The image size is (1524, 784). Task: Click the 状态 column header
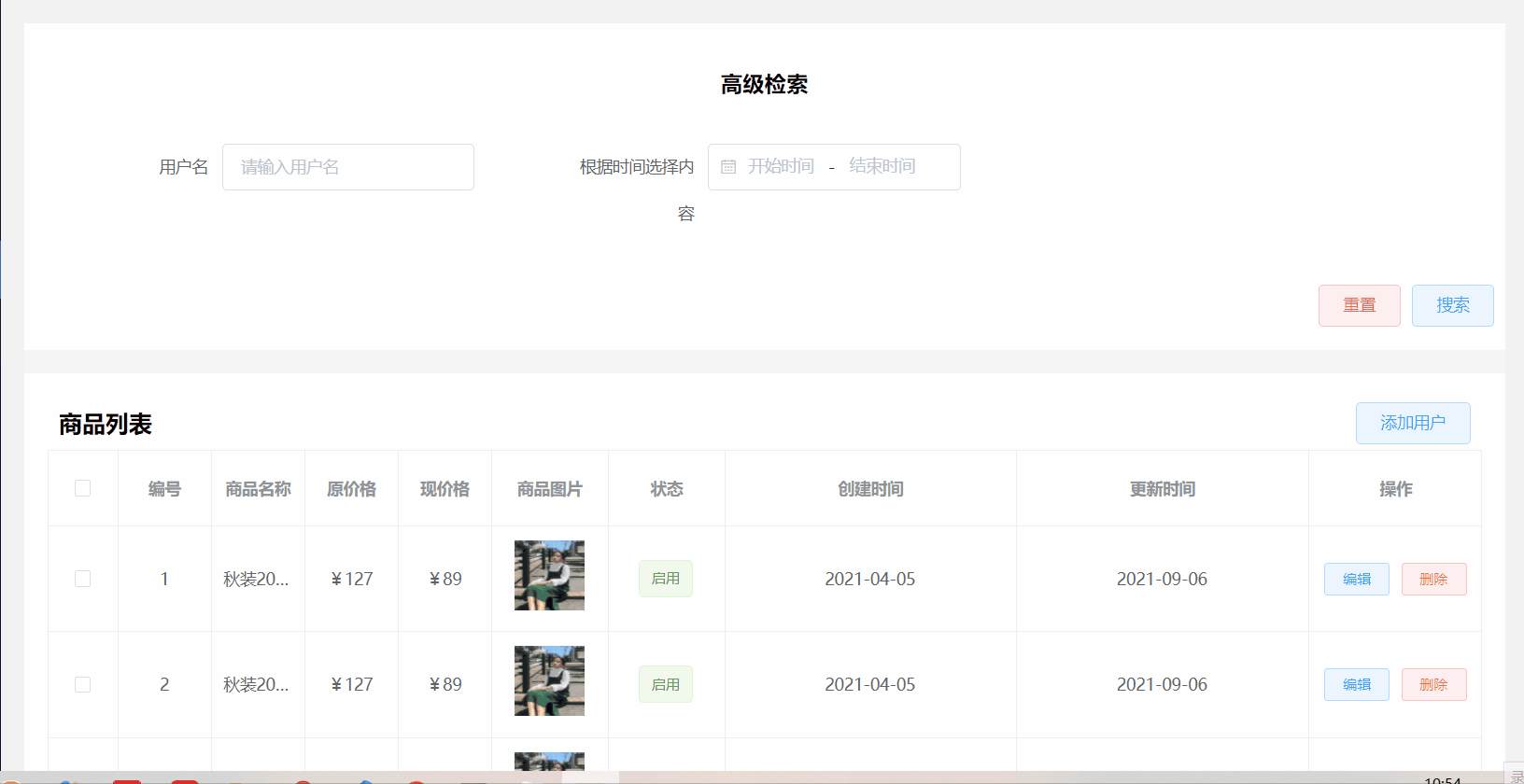(667, 489)
